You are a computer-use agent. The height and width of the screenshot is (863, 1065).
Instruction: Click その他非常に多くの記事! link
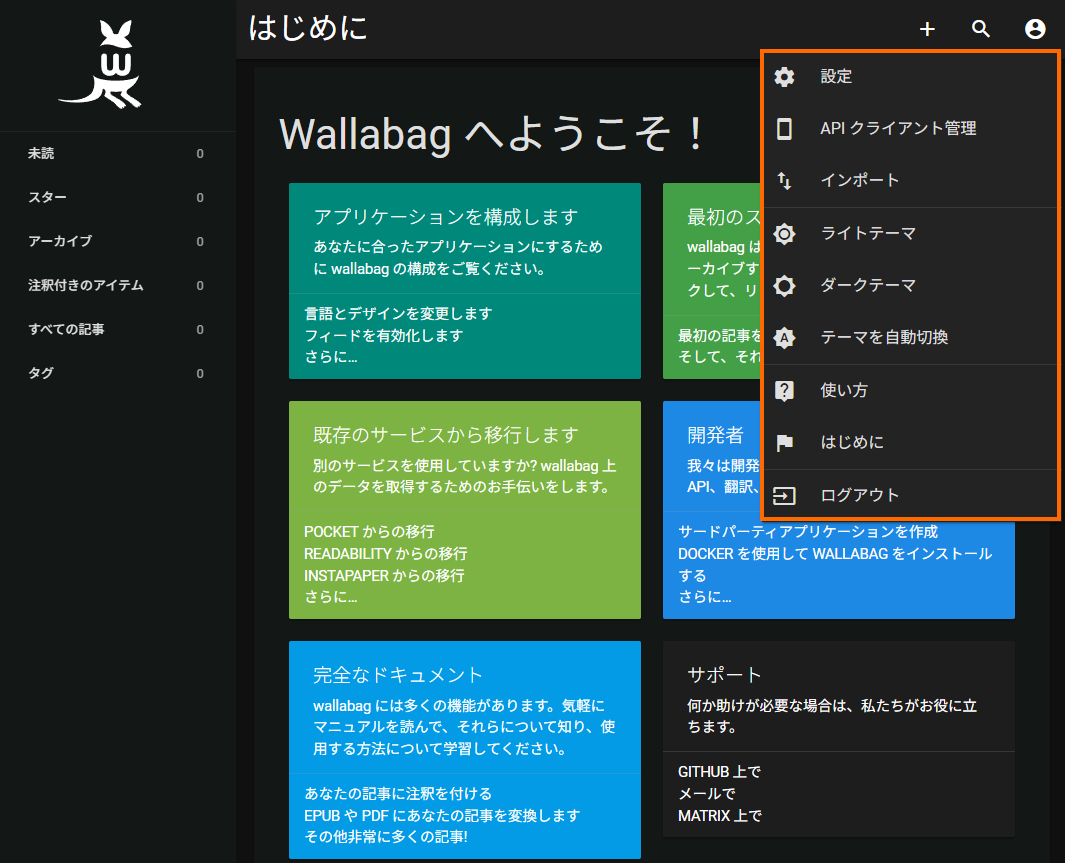386,837
